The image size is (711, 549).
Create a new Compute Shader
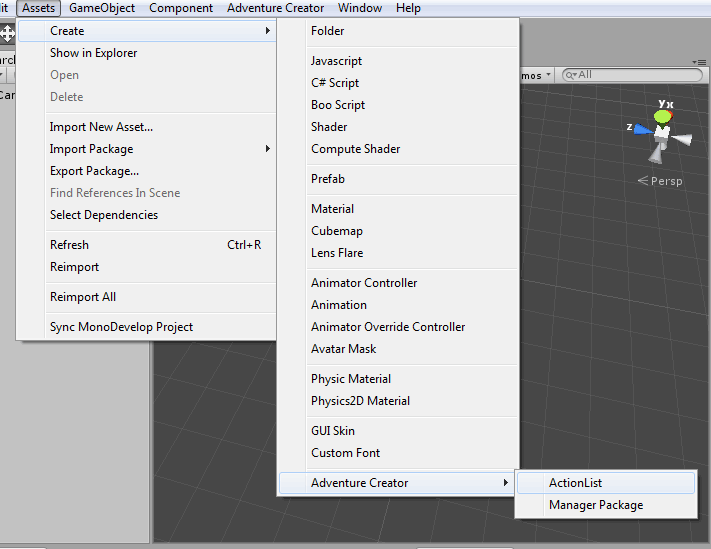point(398,149)
